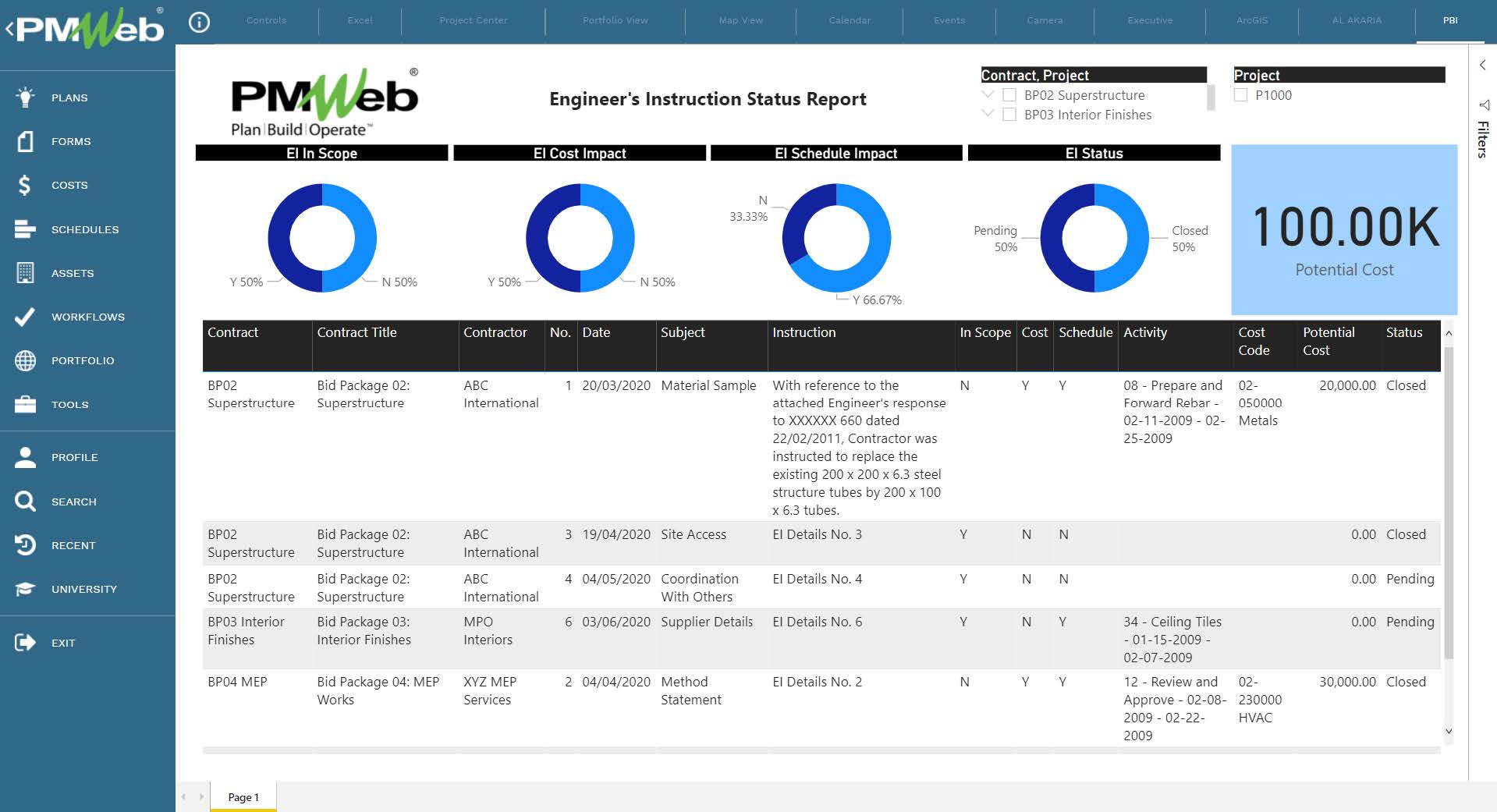The image size is (1497, 812).
Task: Open the Project Center menu item
Action: pyautogui.click(x=472, y=20)
